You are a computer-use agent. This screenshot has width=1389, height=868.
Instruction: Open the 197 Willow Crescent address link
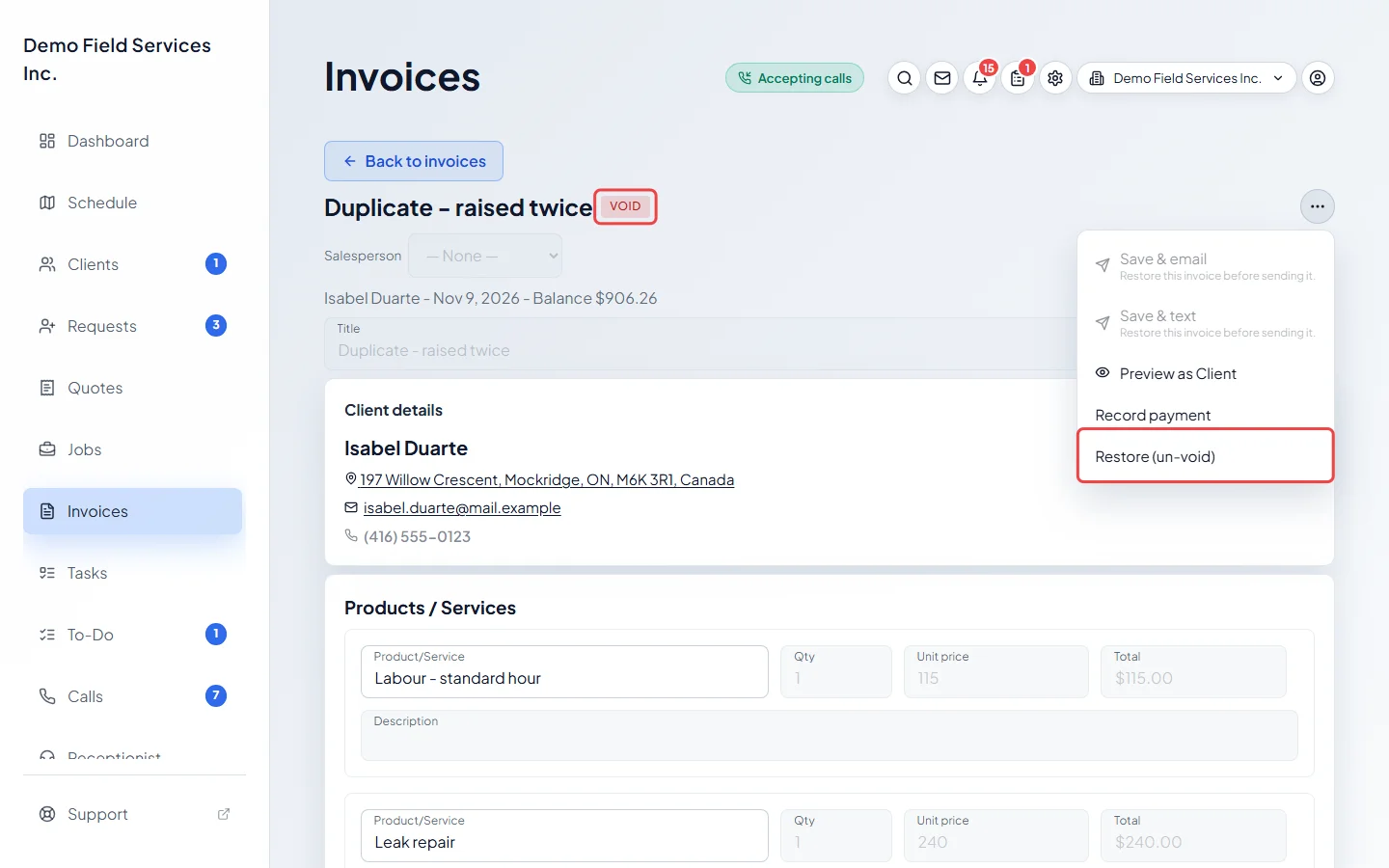547,479
